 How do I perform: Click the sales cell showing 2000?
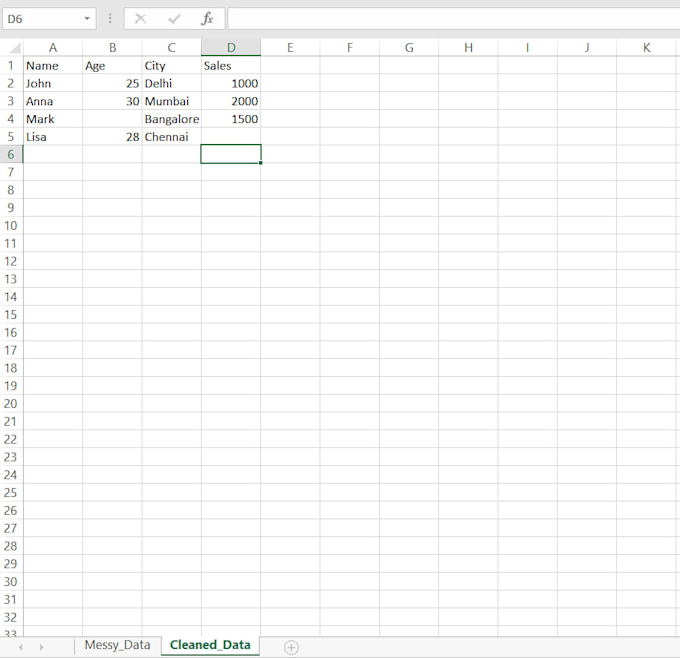point(231,101)
